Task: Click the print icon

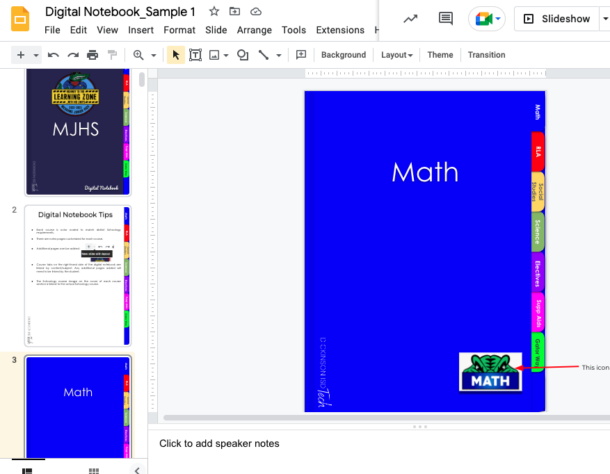Action: [92, 55]
